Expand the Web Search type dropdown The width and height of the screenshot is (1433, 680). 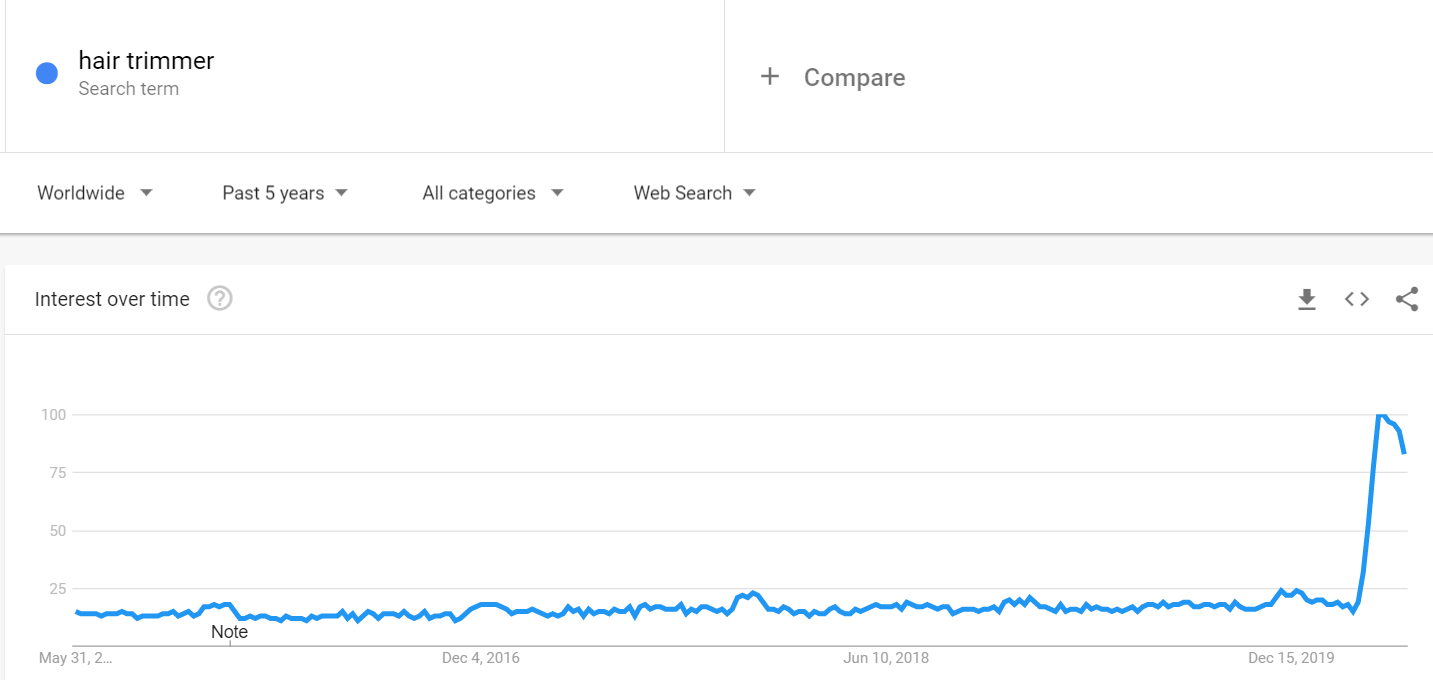pos(694,193)
